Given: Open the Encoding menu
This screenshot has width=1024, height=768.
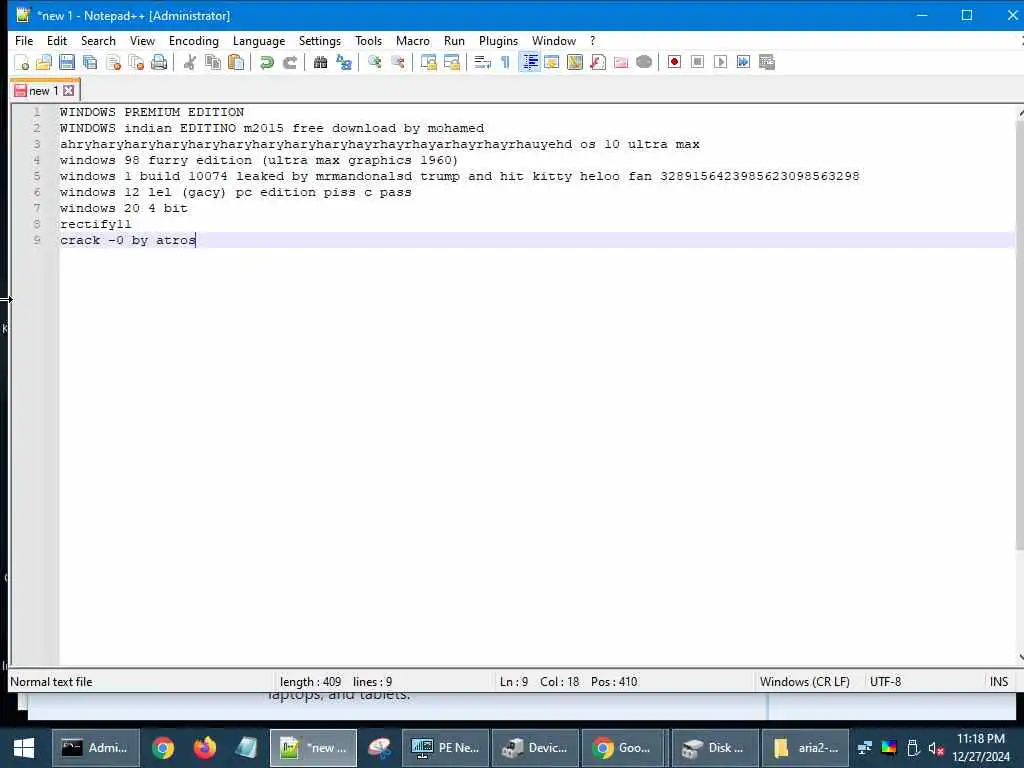Looking at the screenshot, I should 193,40.
